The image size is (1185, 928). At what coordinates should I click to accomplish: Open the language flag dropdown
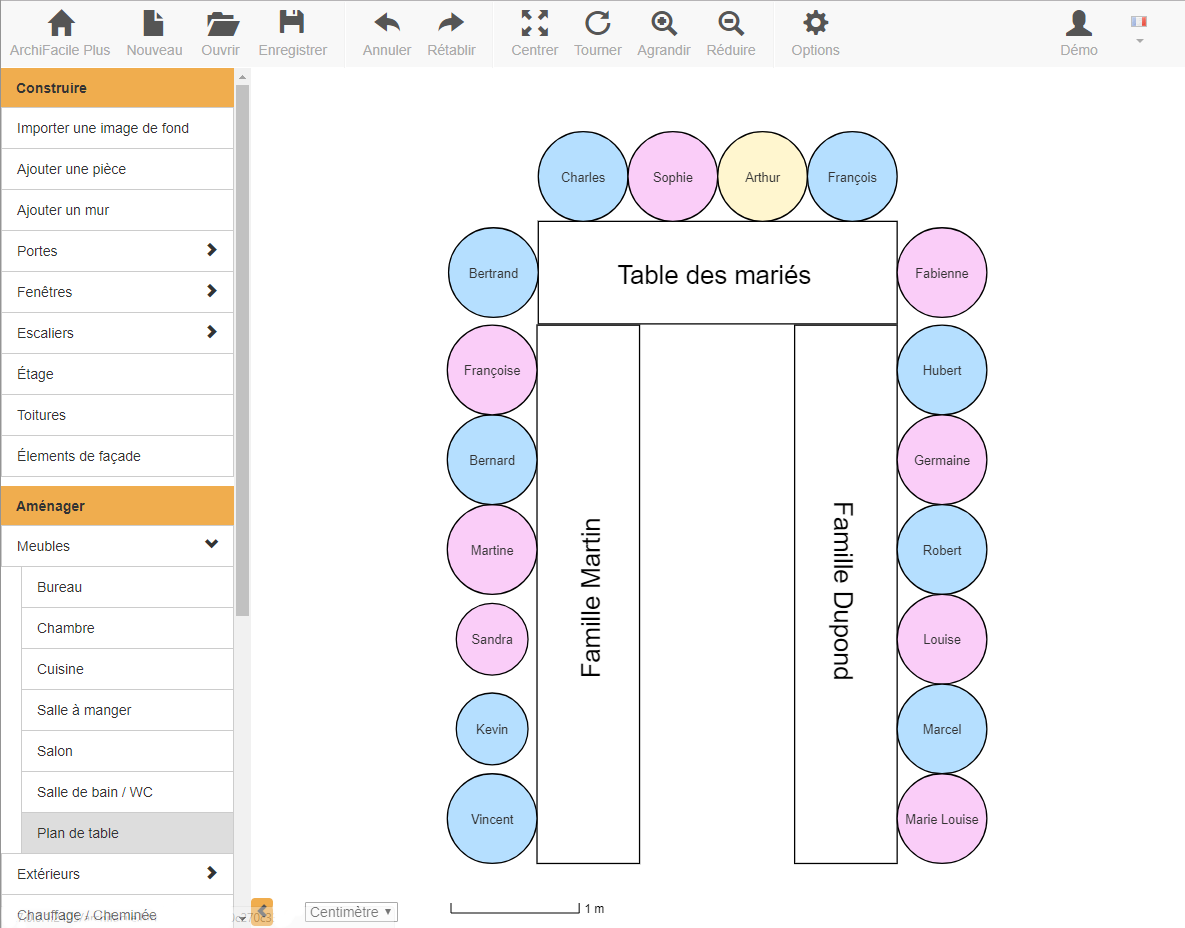(x=1138, y=29)
